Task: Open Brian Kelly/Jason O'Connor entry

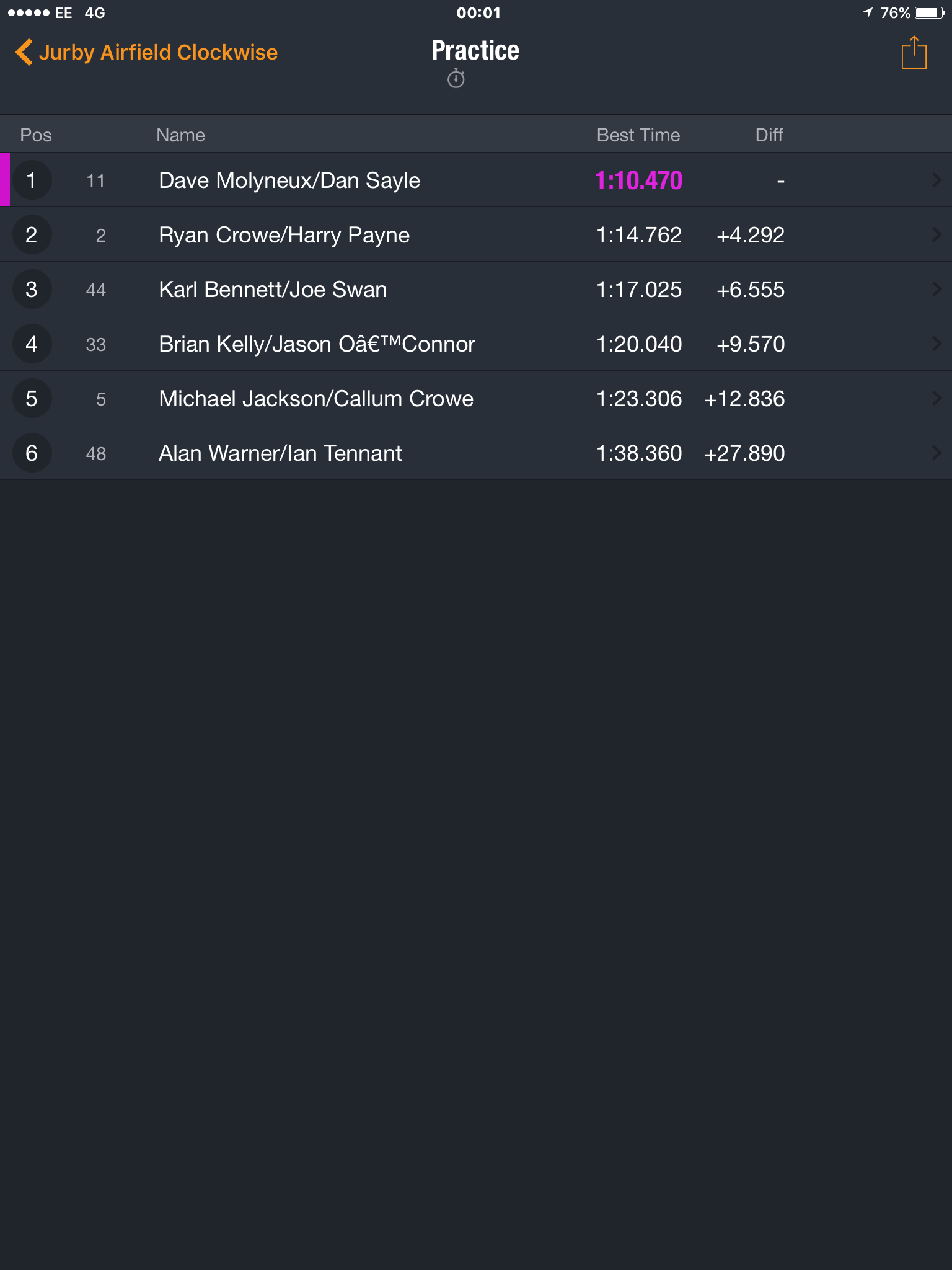Action: 476,344
